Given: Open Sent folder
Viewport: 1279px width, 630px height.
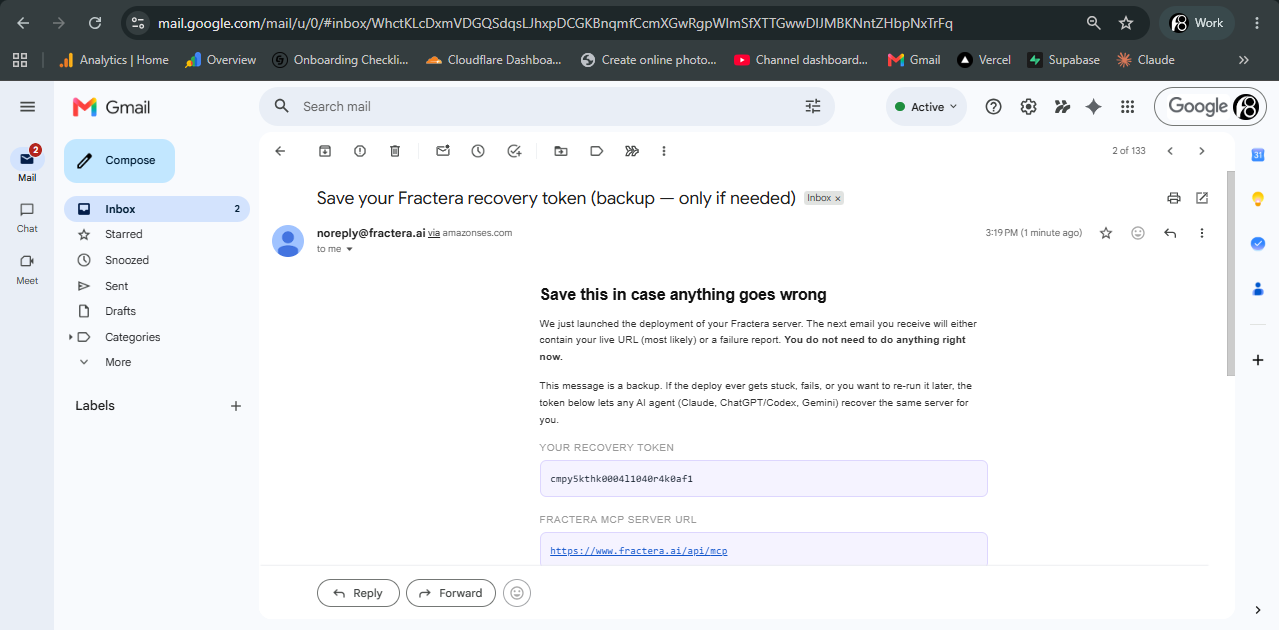Looking at the screenshot, I should pos(157,286).
